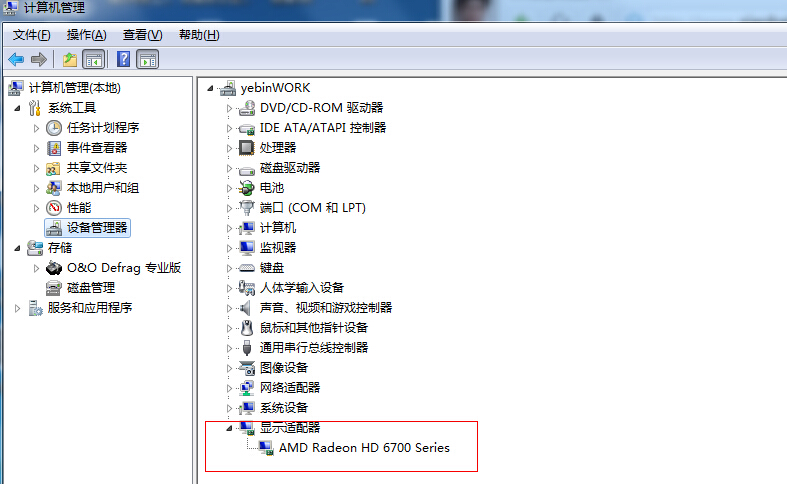
Task: Select 设备管理器 in the left tree
Action: click(x=97, y=228)
